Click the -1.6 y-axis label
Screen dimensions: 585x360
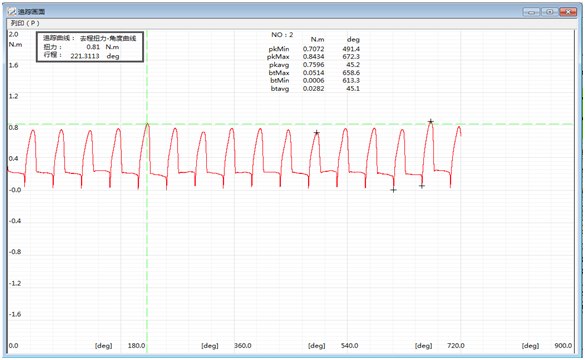15,314
